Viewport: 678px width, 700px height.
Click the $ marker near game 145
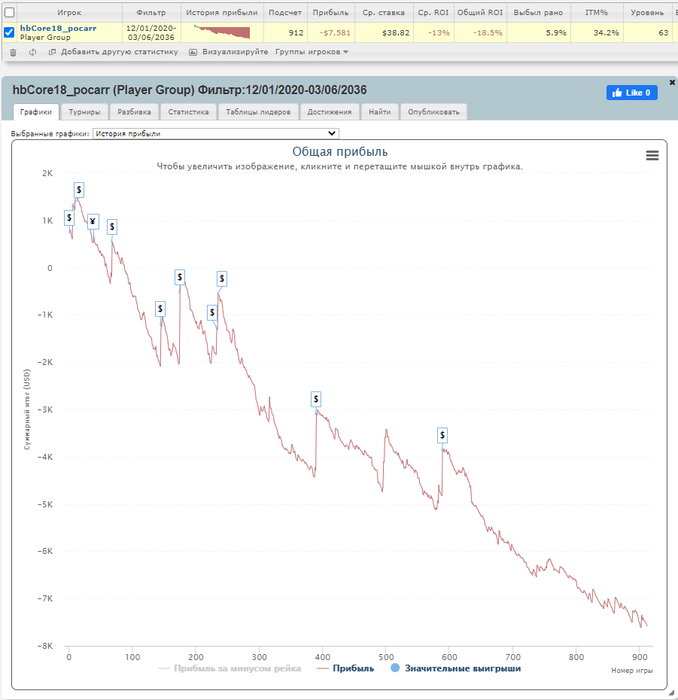[160, 309]
